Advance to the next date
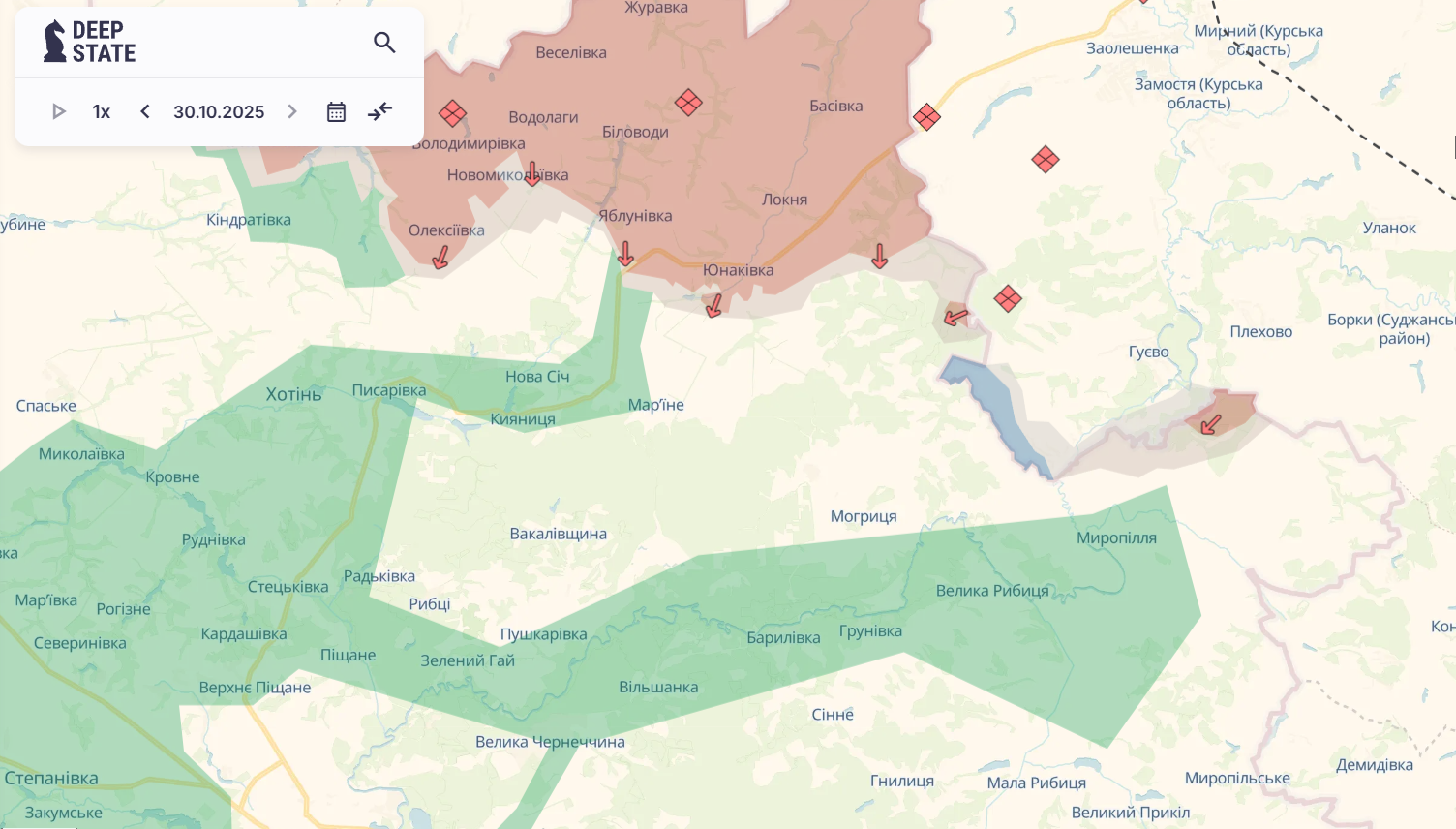The height and width of the screenshot is (829, 1456). tap(292, 111)
